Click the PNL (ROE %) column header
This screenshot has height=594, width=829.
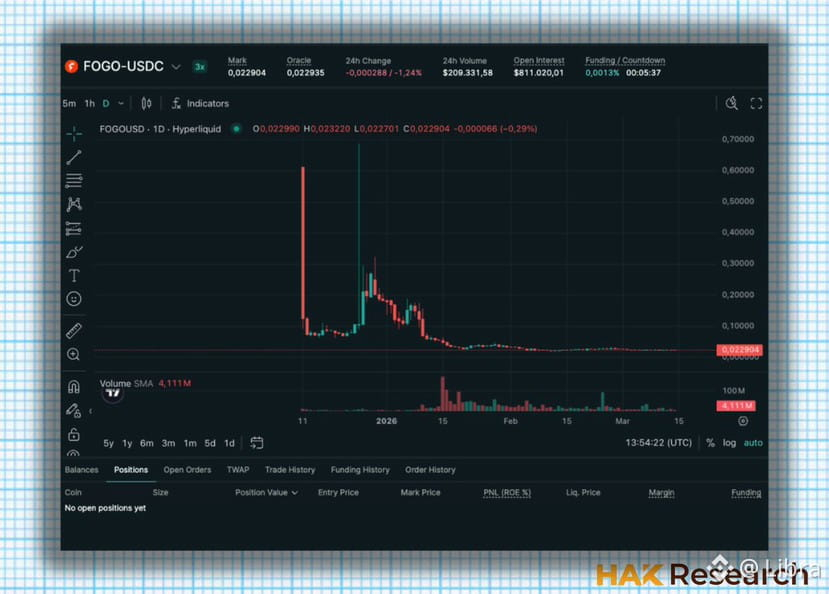pos(507,493)
